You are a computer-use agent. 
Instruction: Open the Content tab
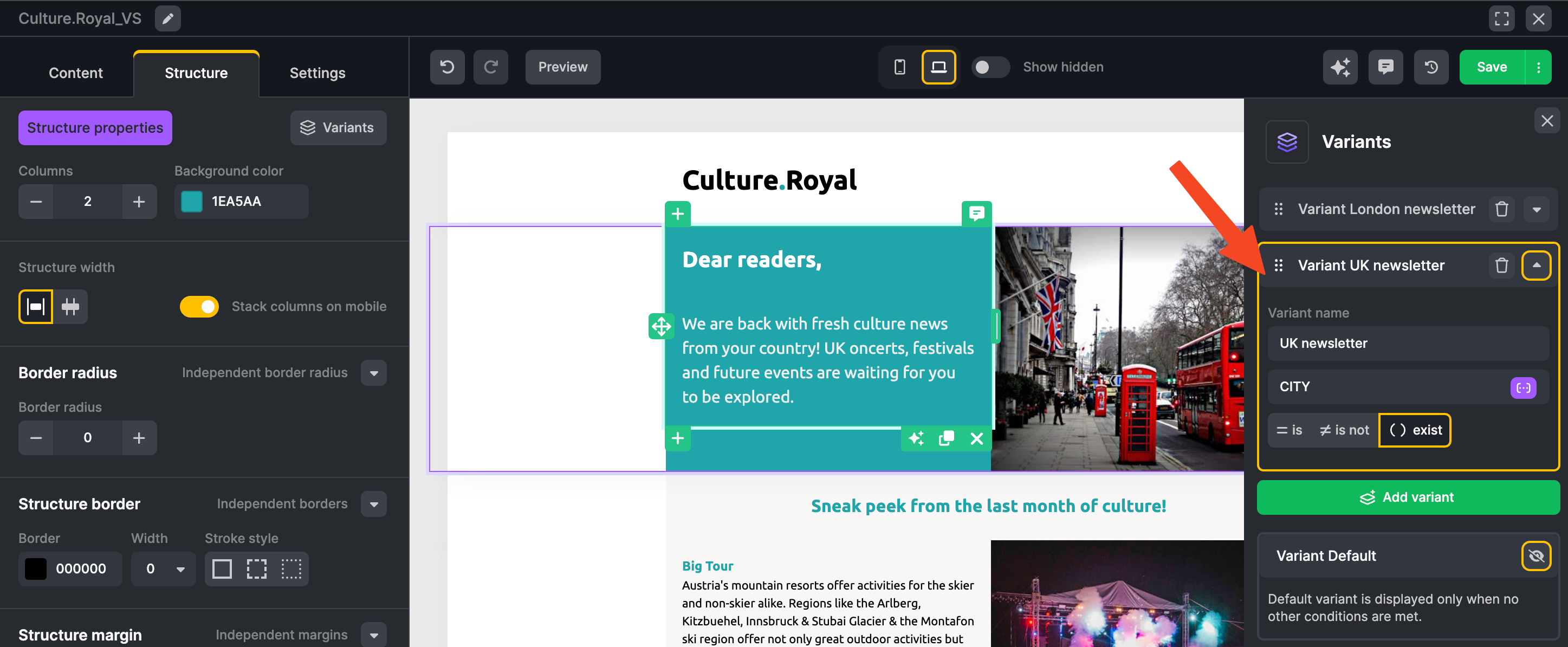coord(75,73)
